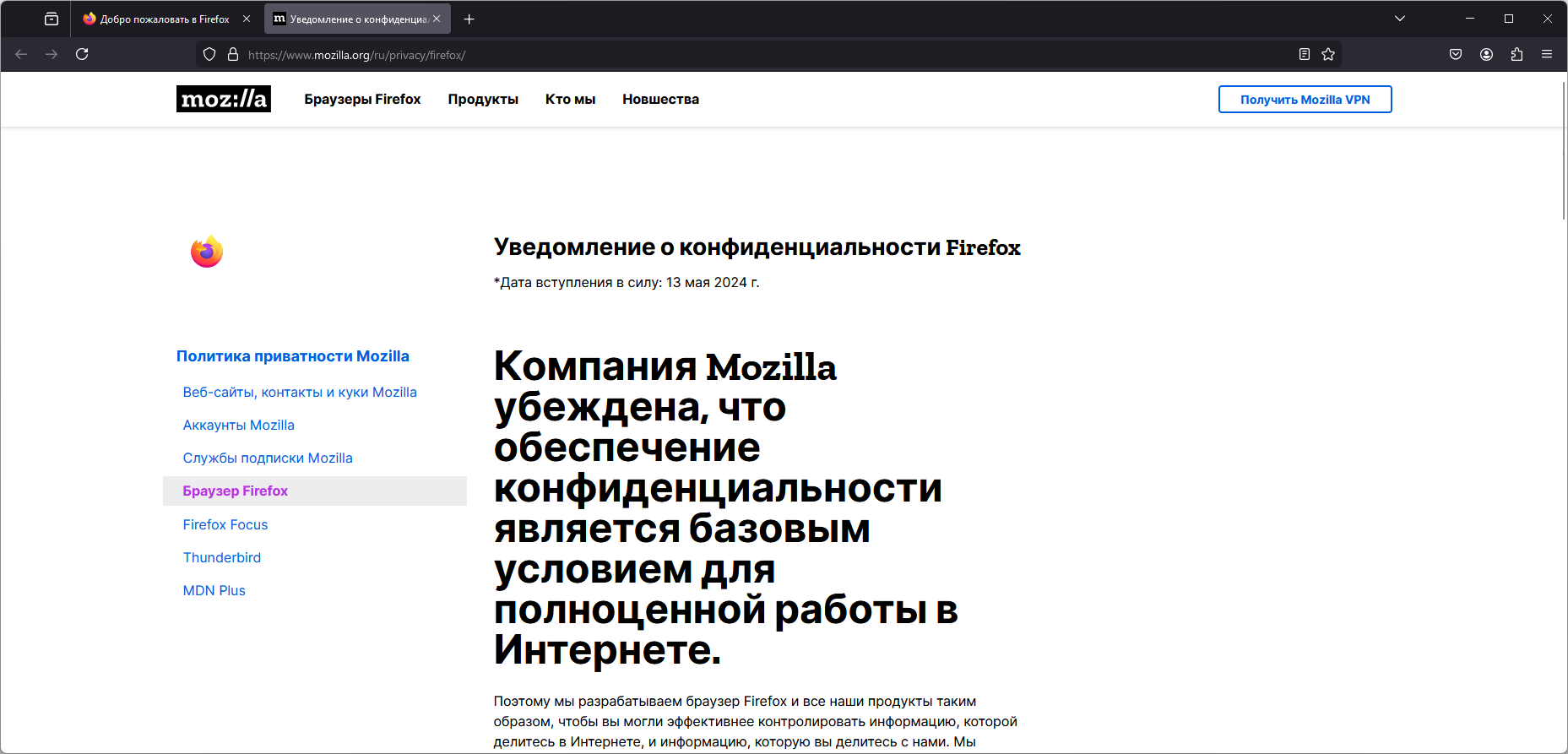
Task: Open a new tab with the plus button
Action: [x=469, y=19]
